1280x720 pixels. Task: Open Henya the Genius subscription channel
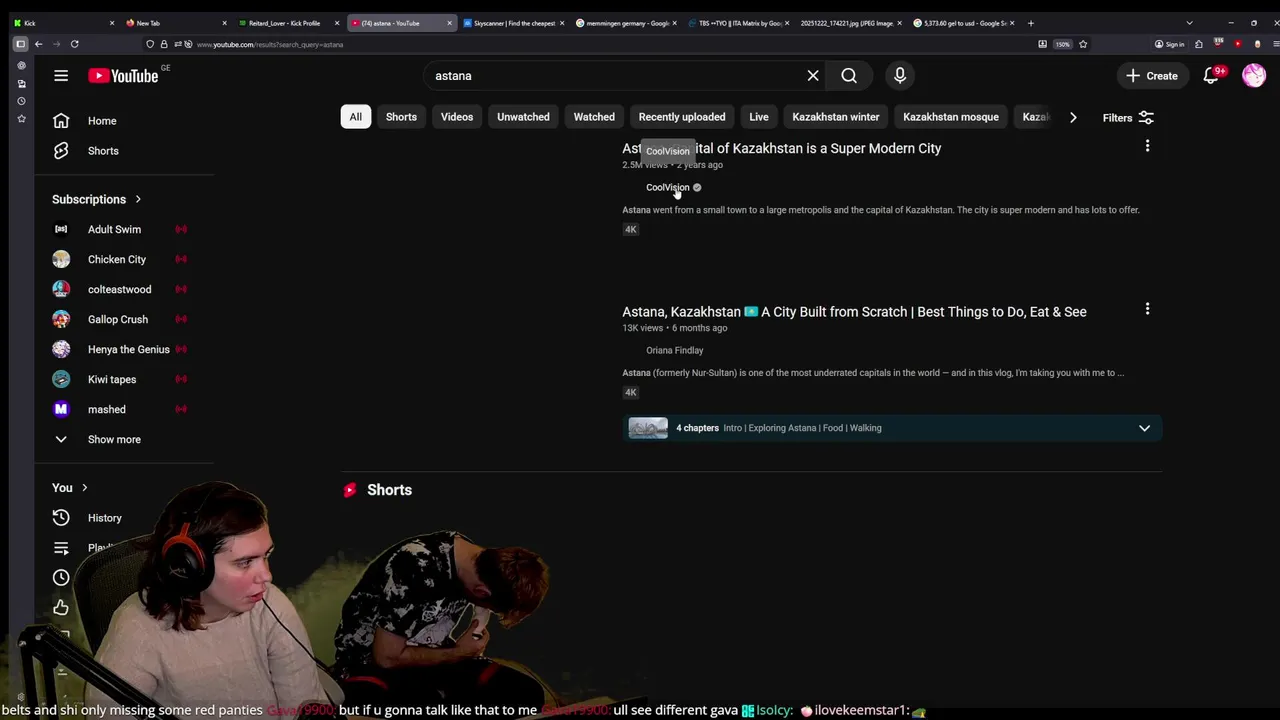click(129, 349)
